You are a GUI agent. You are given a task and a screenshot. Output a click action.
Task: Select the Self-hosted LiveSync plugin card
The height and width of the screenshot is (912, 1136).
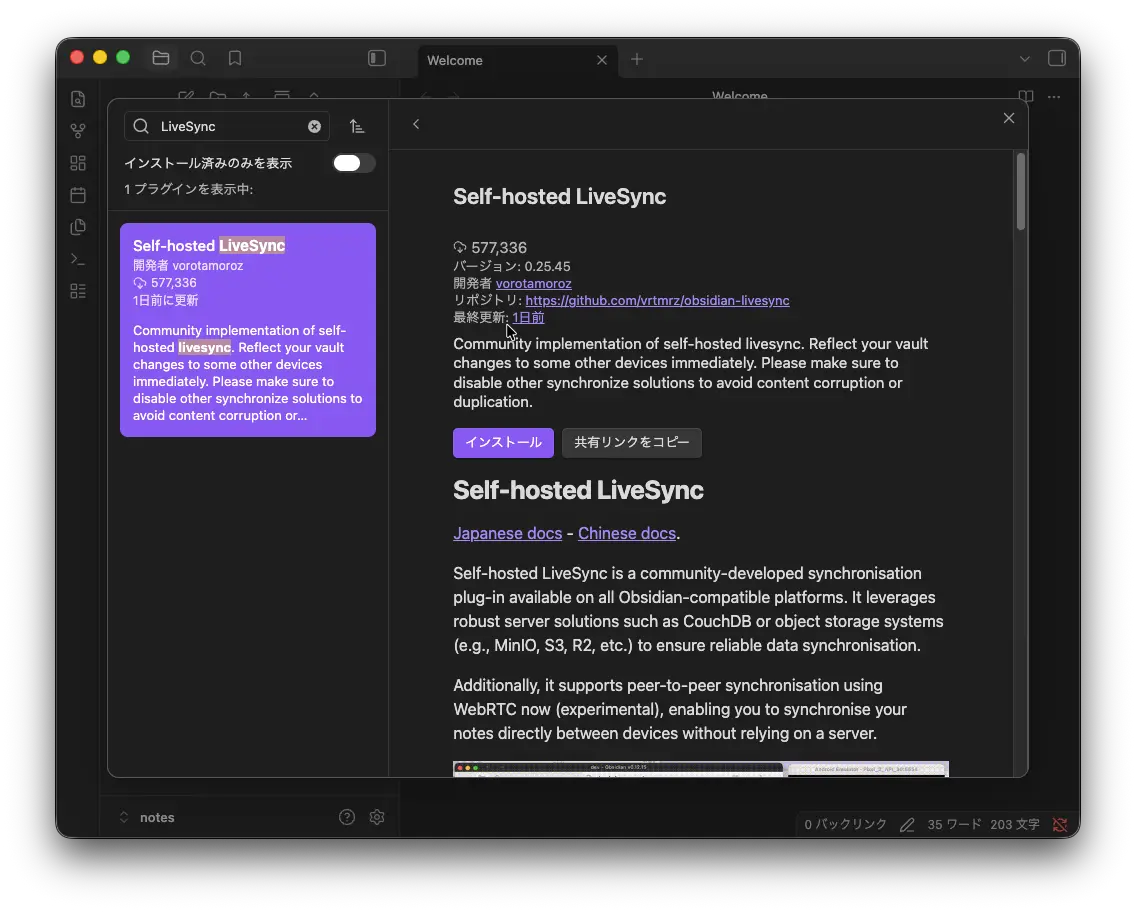248,330
